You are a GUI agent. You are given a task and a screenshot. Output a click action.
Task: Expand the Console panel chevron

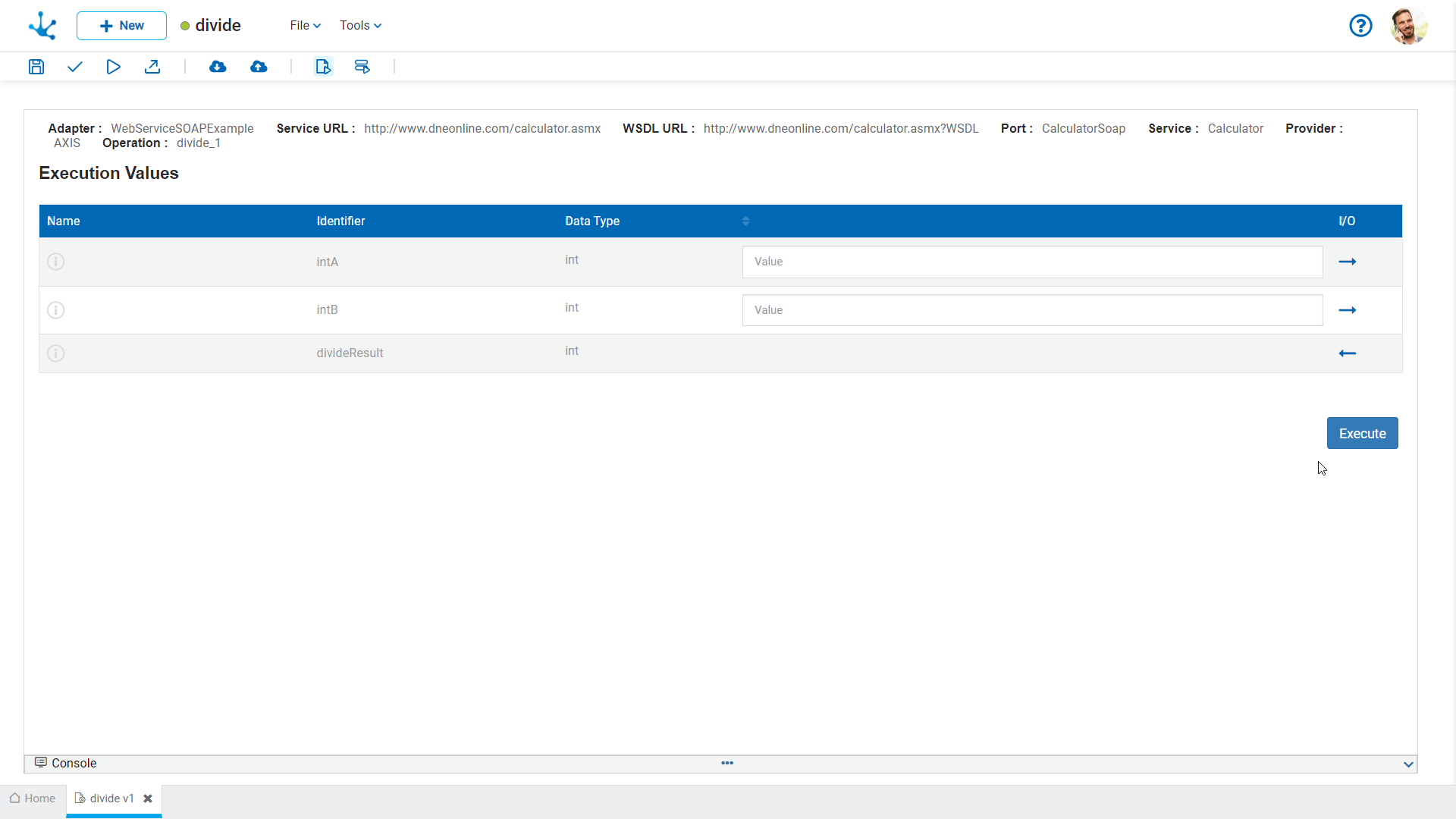1408,764
